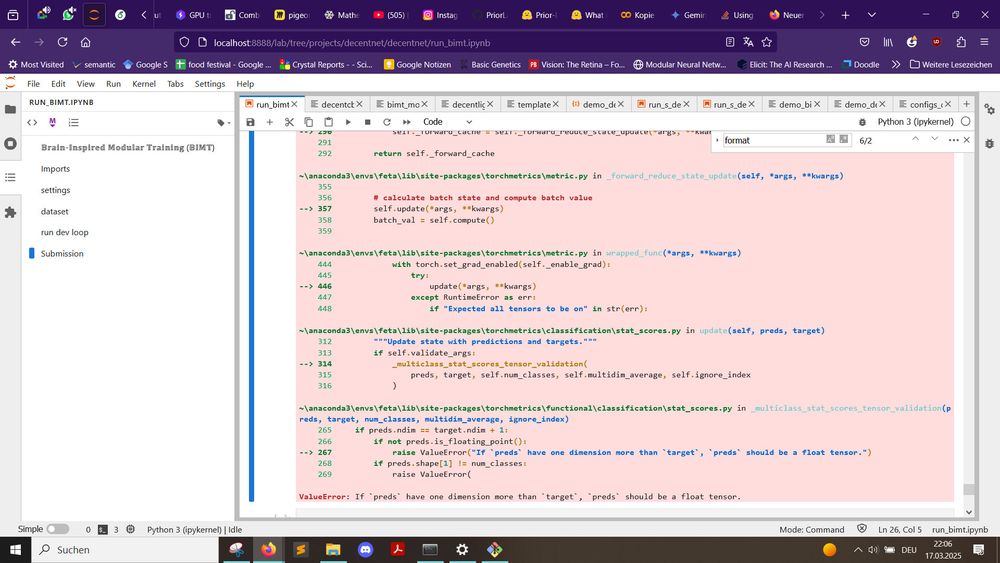Open Discord from the Windows taskbar
Screen dimensions: 1000x563
[365, 549]
